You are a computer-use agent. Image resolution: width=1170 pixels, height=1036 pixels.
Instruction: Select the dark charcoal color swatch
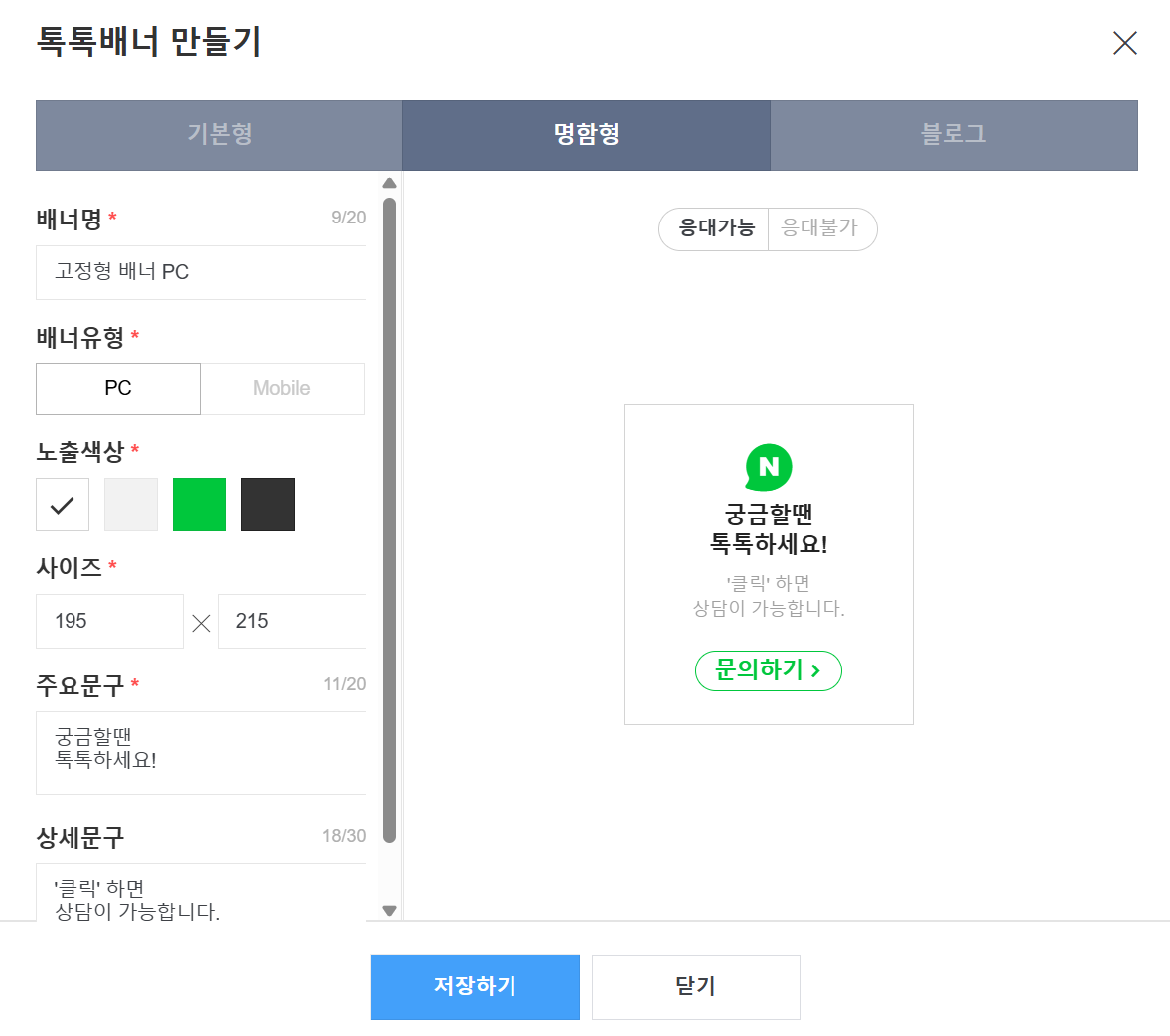[268, 505]
